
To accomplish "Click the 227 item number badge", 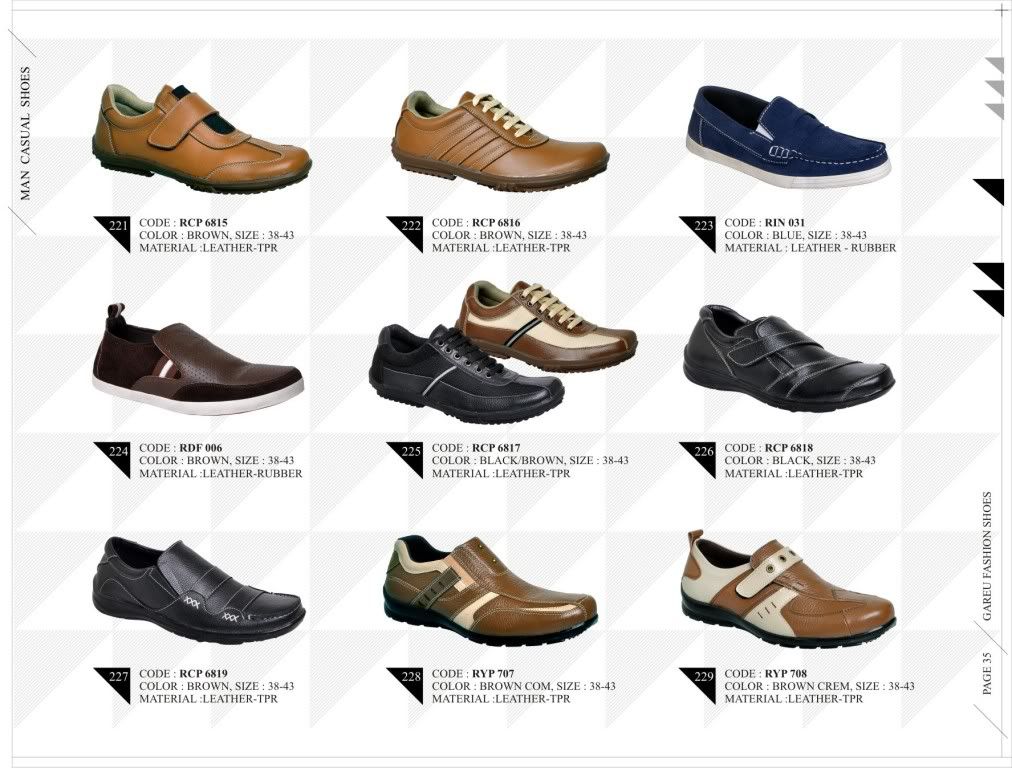I will 112,685.
